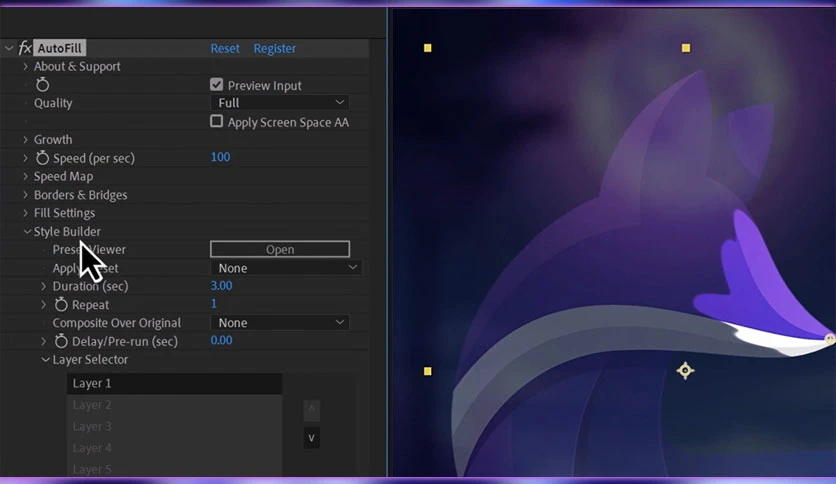This screenshot has height=484, width=836.
Task: Click the layer anchor point crosshair
Action: coord(685,370)
